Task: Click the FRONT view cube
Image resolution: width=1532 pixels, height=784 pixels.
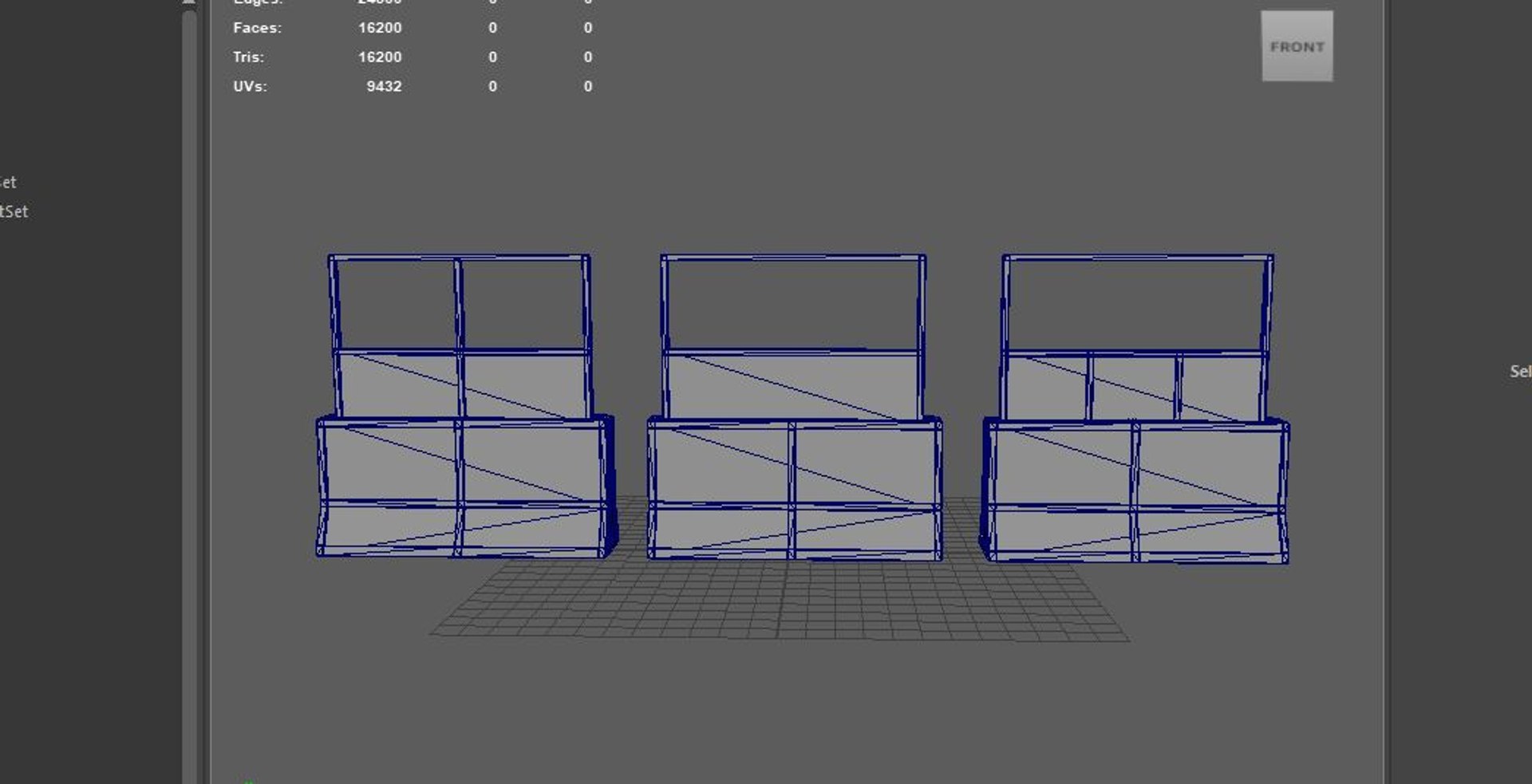Action: 1297,46
